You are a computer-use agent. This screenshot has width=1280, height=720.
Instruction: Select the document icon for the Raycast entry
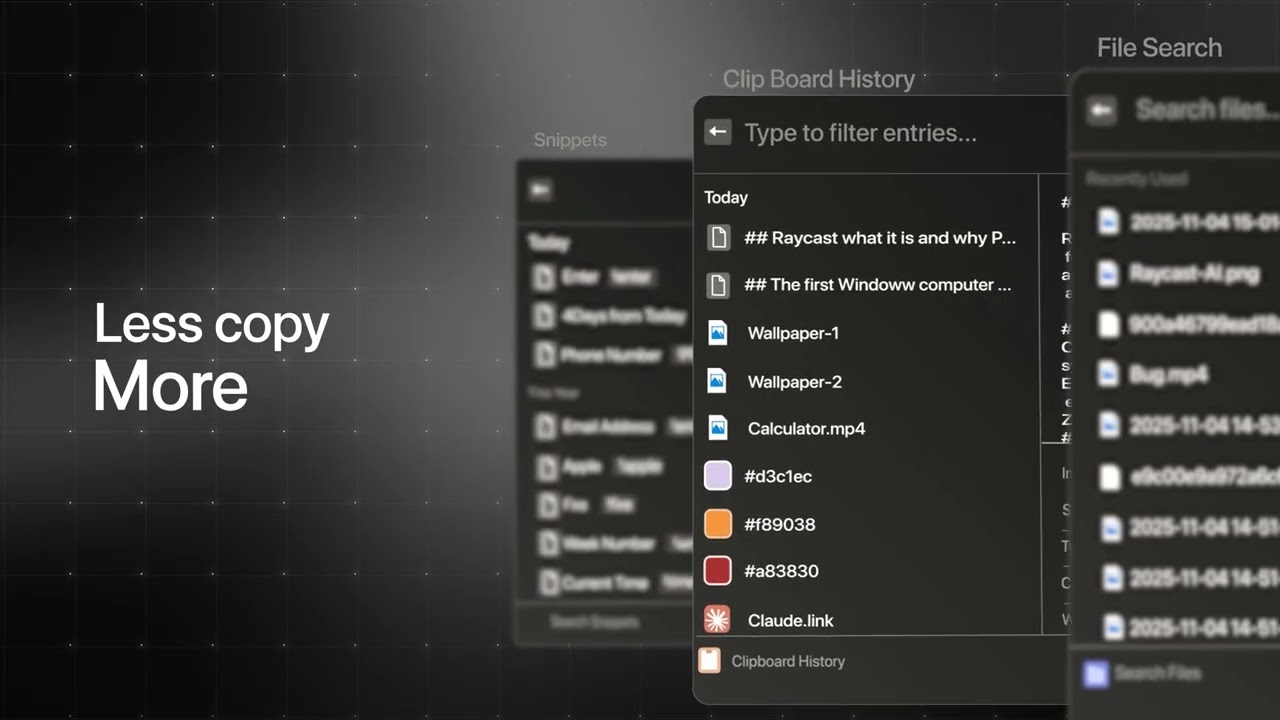[x=718, y=238]
